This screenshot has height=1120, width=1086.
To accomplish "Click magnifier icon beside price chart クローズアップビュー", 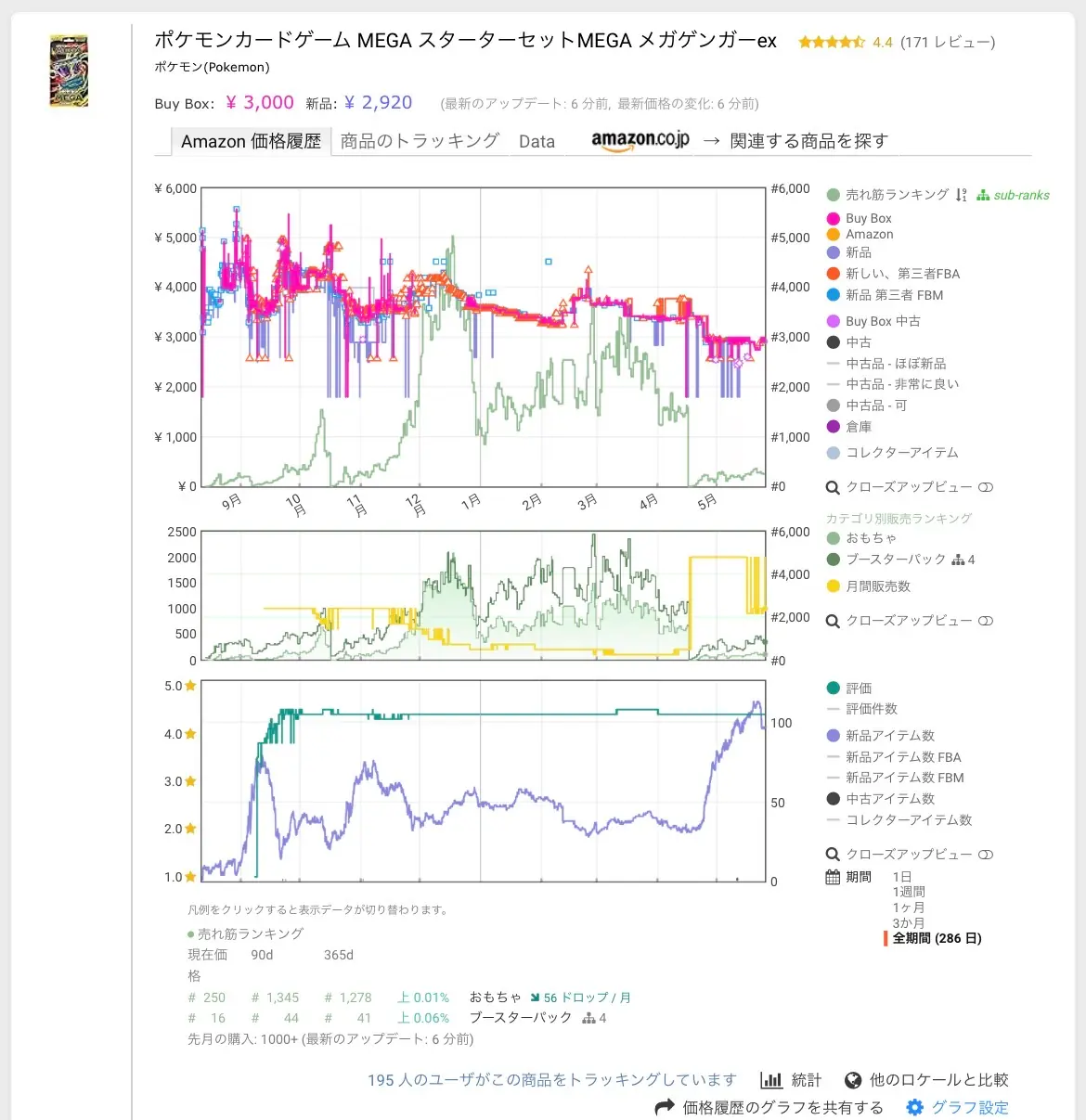I will point(833,487).
